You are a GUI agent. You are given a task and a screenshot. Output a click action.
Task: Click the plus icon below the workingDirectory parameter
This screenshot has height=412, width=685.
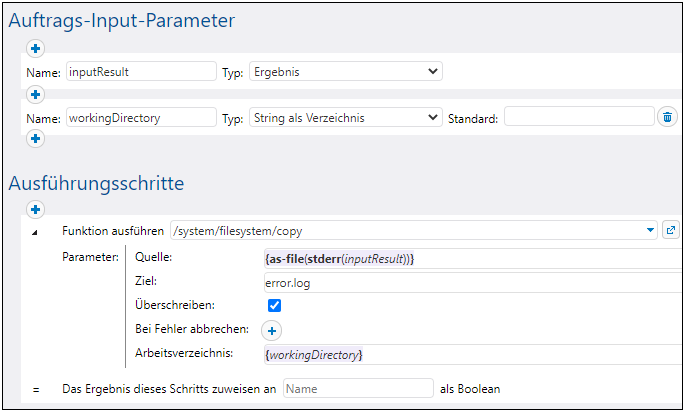point(35,139)
